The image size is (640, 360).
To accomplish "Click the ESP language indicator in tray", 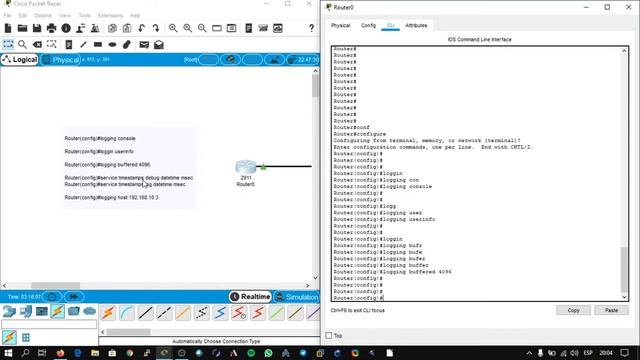I will tap(588, 353).
